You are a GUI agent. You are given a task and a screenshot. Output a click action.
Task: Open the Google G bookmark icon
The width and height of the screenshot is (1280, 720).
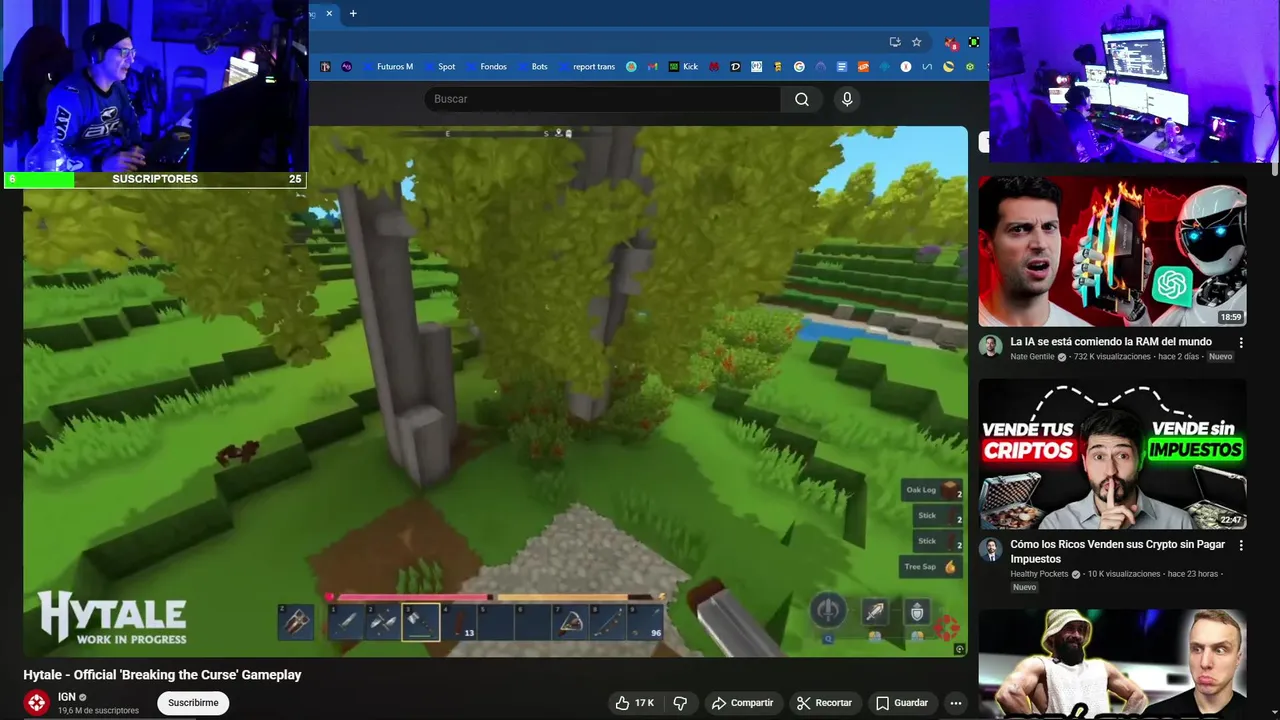point(799,67)
